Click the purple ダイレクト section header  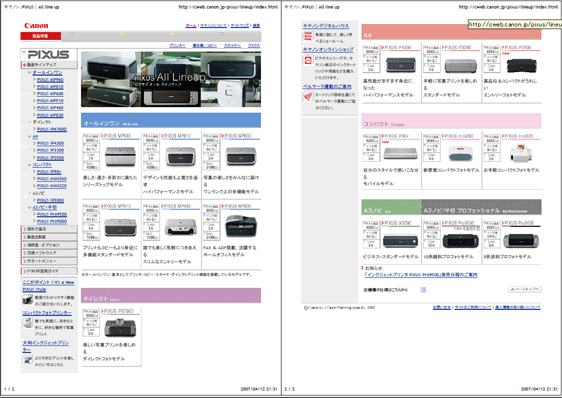tap(171, 295)
